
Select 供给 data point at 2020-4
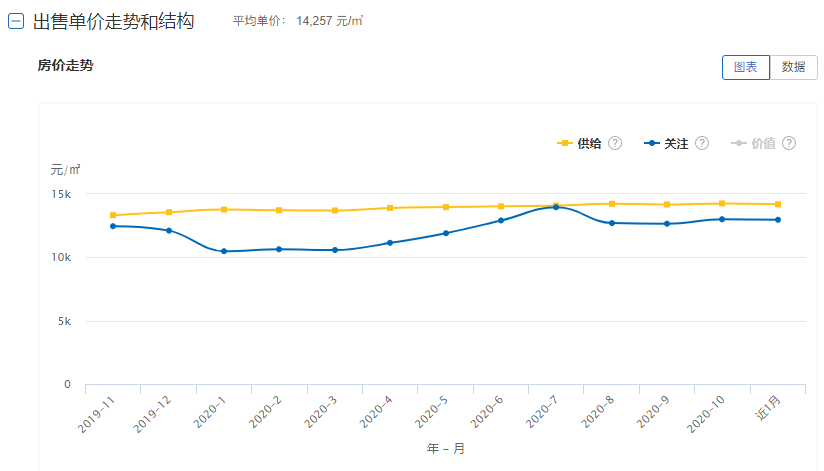[390, 208]
